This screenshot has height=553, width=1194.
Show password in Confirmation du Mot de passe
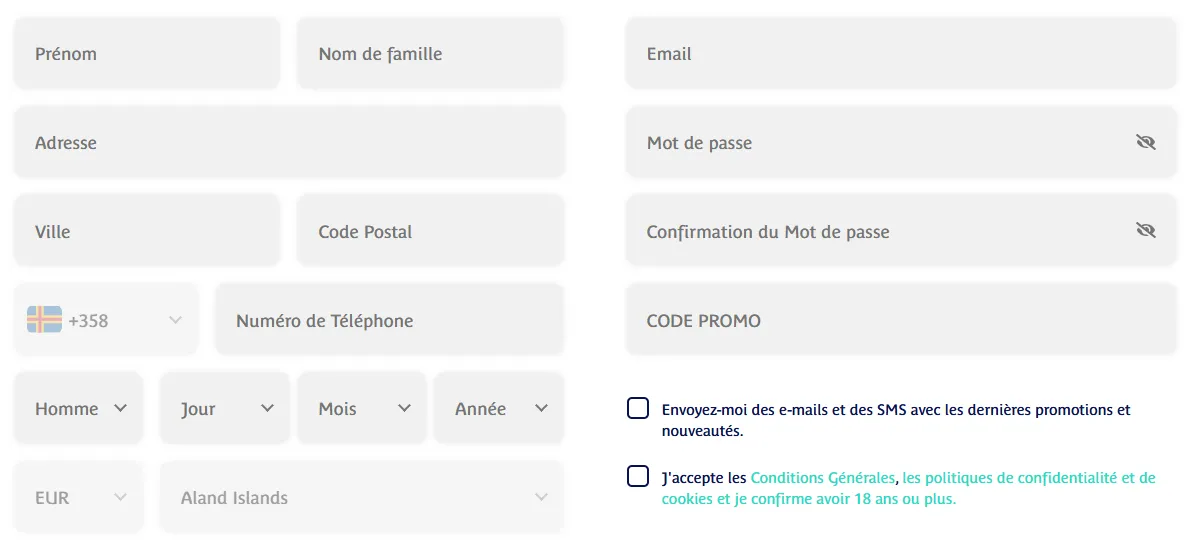(x=1145, y=231)
